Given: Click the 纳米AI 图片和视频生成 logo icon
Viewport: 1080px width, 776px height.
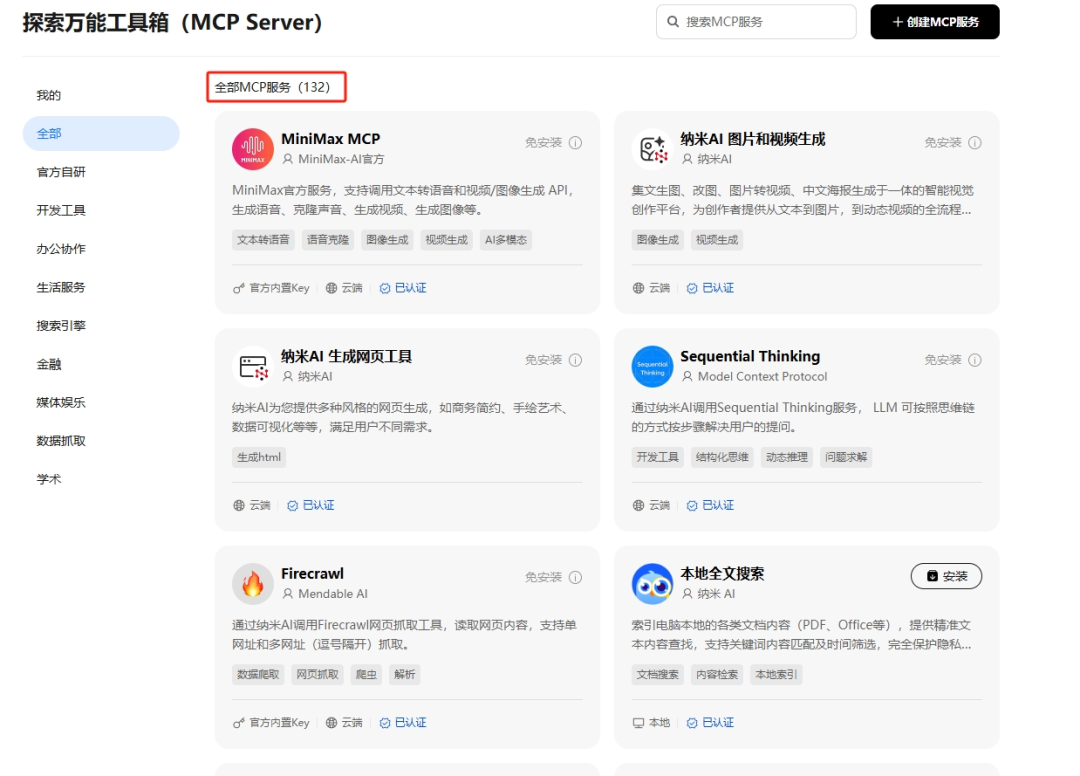Looking at the screenshot, I should coord(652,149).
